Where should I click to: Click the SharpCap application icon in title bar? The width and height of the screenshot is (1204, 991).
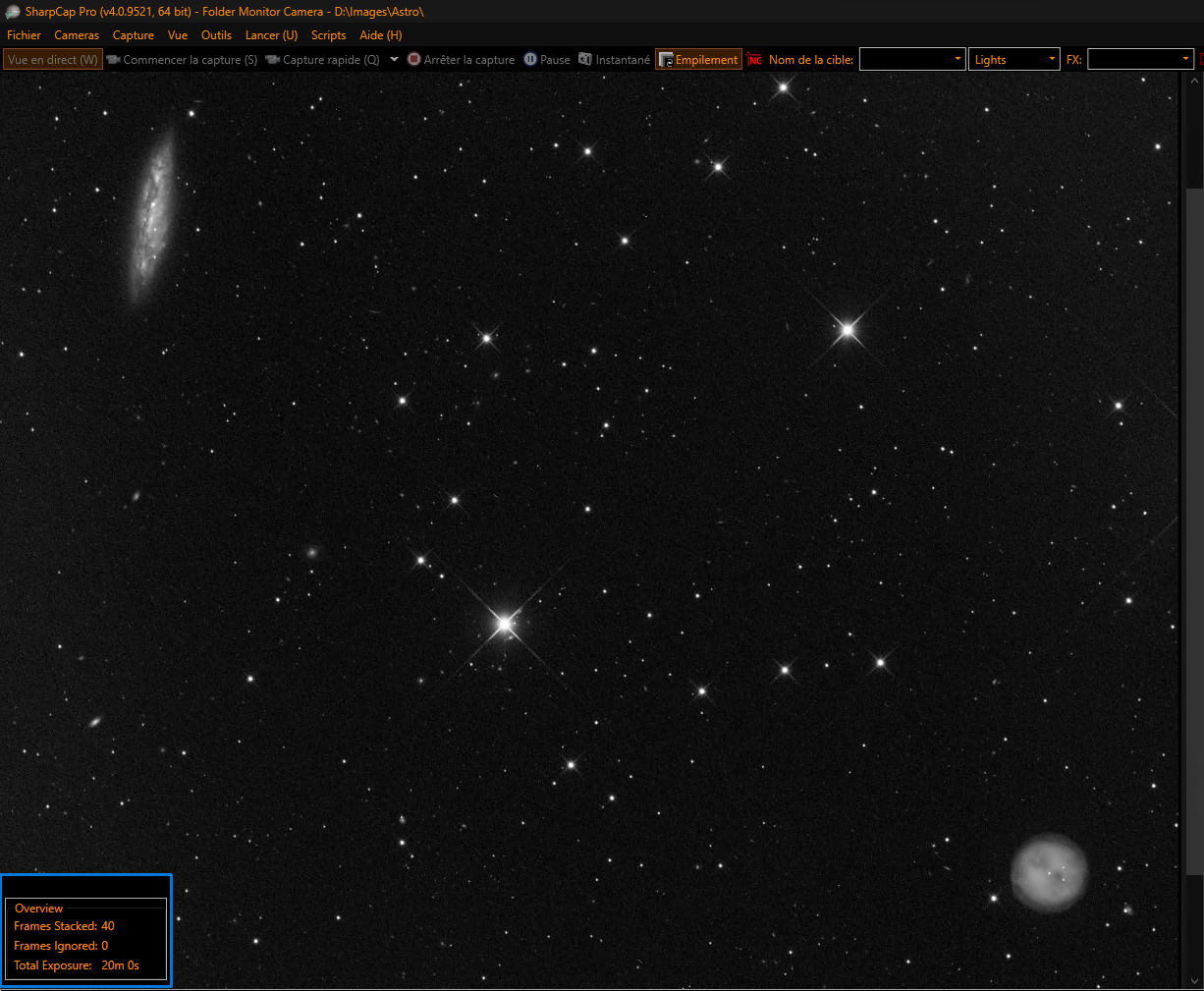click(12, 12)
